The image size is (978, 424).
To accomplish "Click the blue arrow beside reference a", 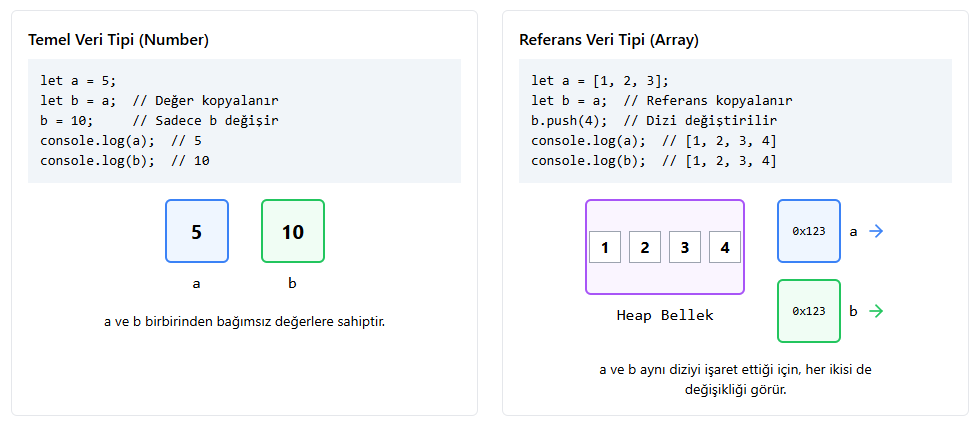I will coord(876,231).
